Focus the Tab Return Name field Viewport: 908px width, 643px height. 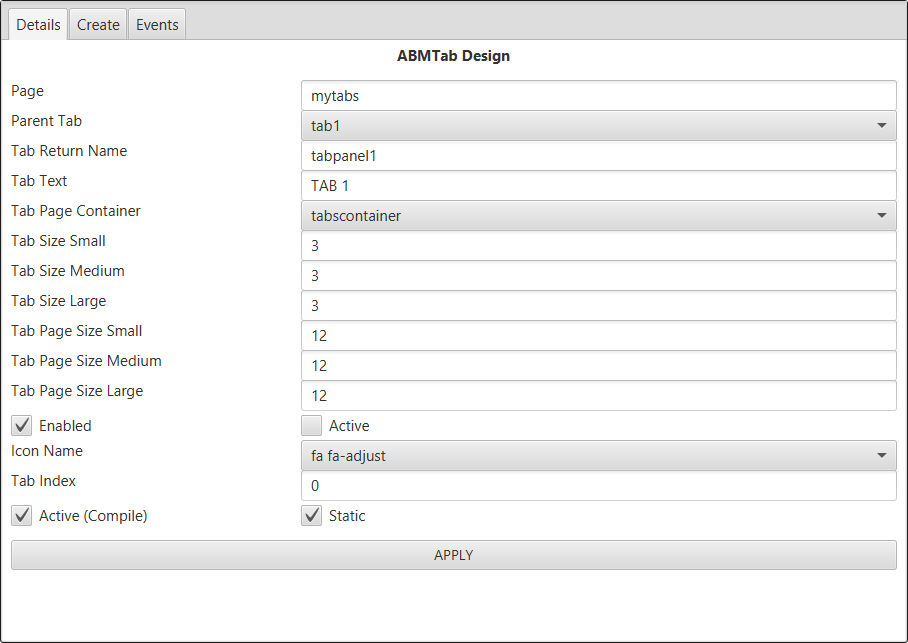(x=598, y=156)
